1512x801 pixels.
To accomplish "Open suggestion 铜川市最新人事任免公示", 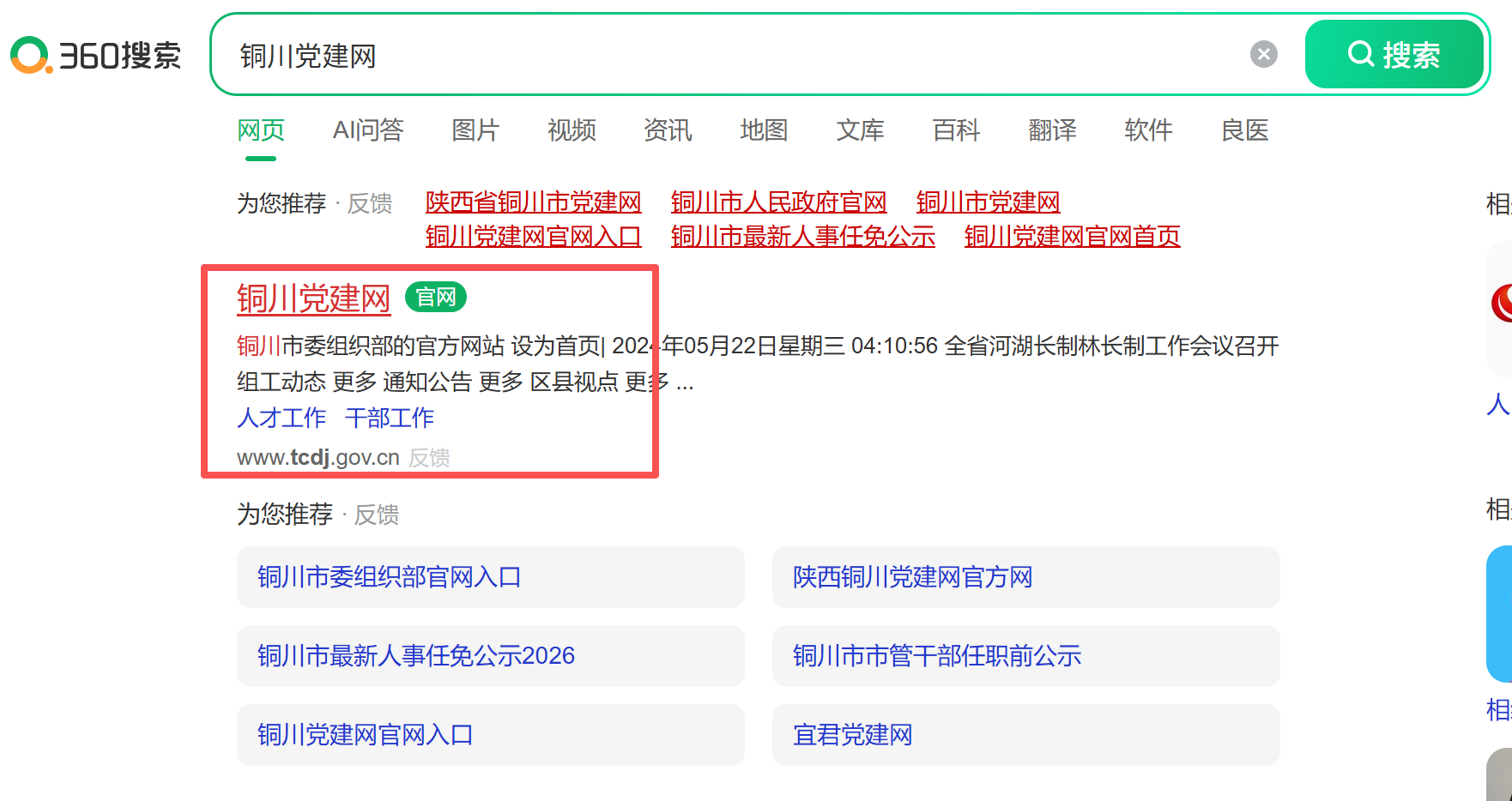I will point(803,237).
